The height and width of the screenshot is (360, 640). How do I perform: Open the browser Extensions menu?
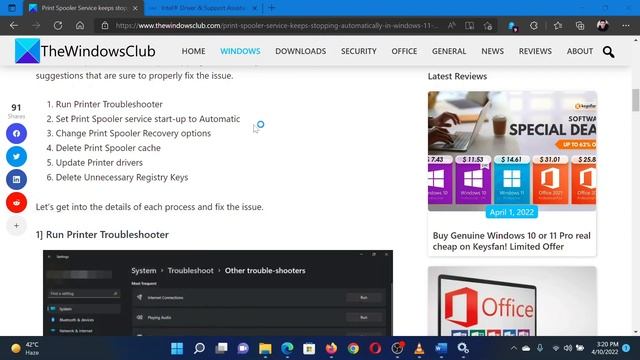coord(534,26)
